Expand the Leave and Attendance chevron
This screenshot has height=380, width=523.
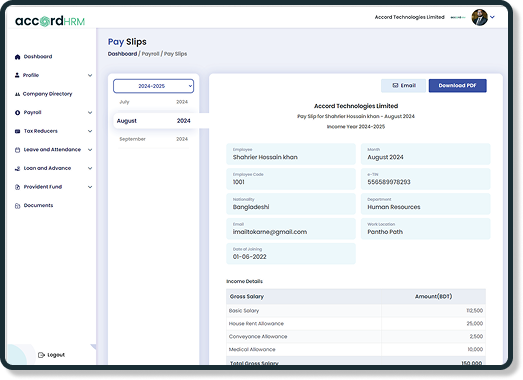[90, 150]
